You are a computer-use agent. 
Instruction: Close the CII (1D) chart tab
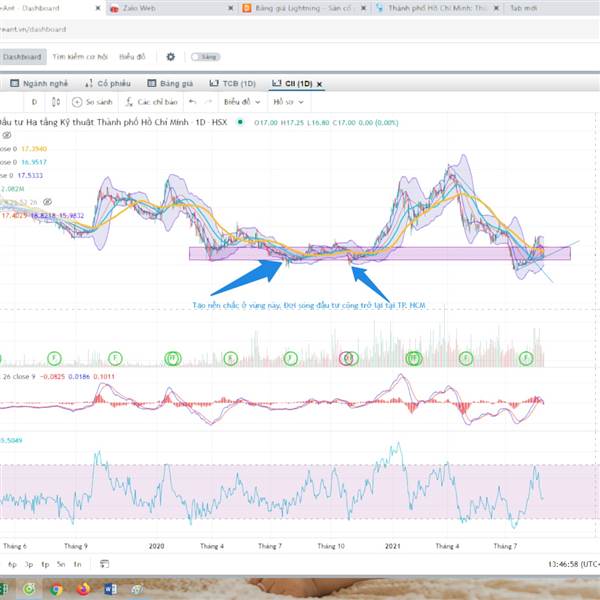pyautogui.click(x=320, y=84)
